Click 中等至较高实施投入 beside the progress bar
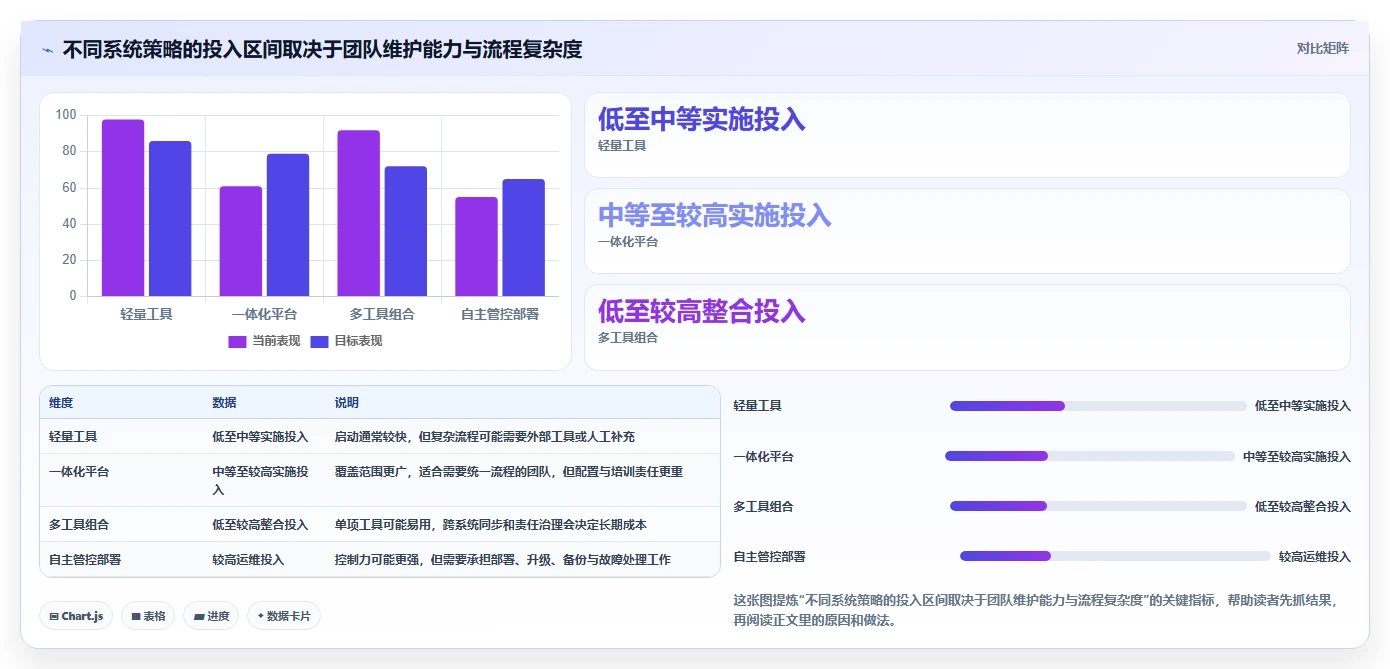The width and height of the screenshot is (1390, 669). point(1297,457)
